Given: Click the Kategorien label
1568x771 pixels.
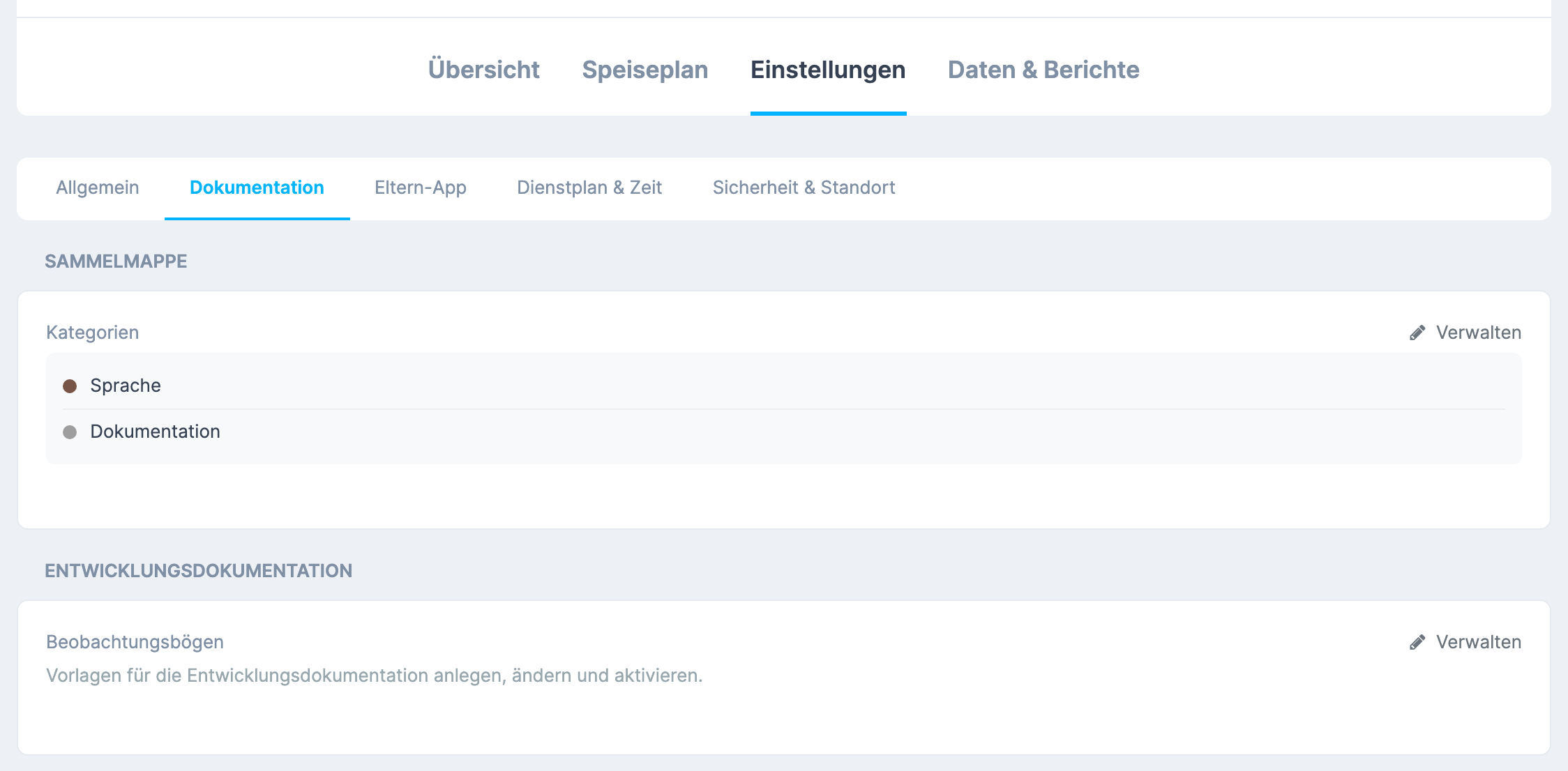Looking at the screenshot, I should pos(93,333).
